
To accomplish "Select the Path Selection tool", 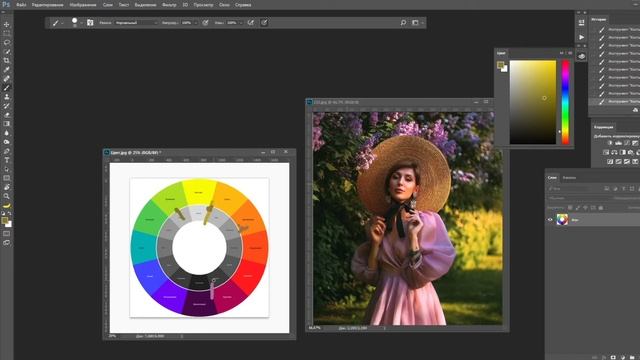I will click(7, 169).
